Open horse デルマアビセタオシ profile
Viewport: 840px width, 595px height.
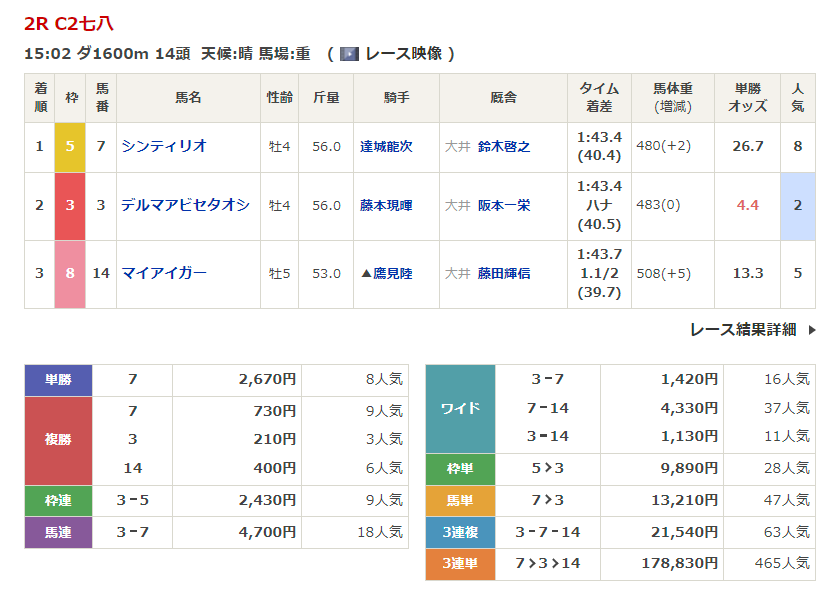[185, 205]
